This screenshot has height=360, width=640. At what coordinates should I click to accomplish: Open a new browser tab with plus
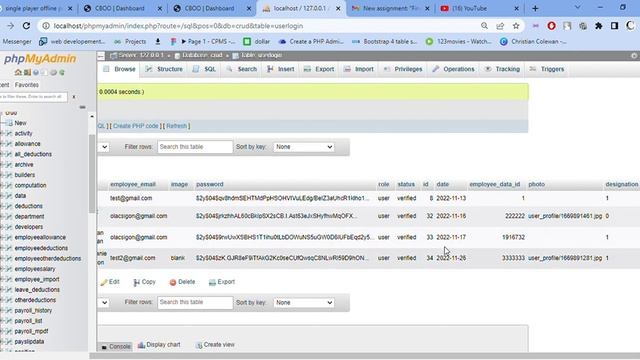[x=535, y=8]
